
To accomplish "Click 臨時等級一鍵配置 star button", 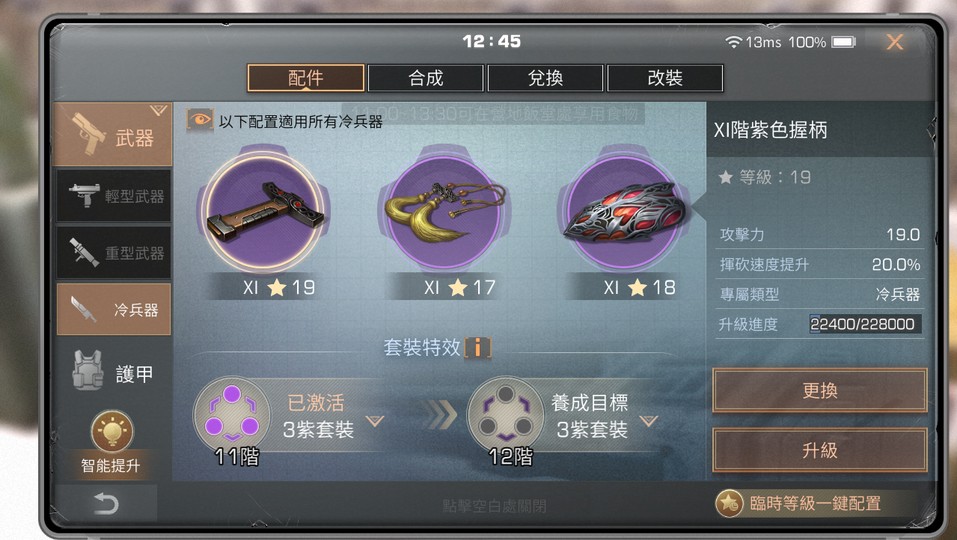I will [800, 503].
